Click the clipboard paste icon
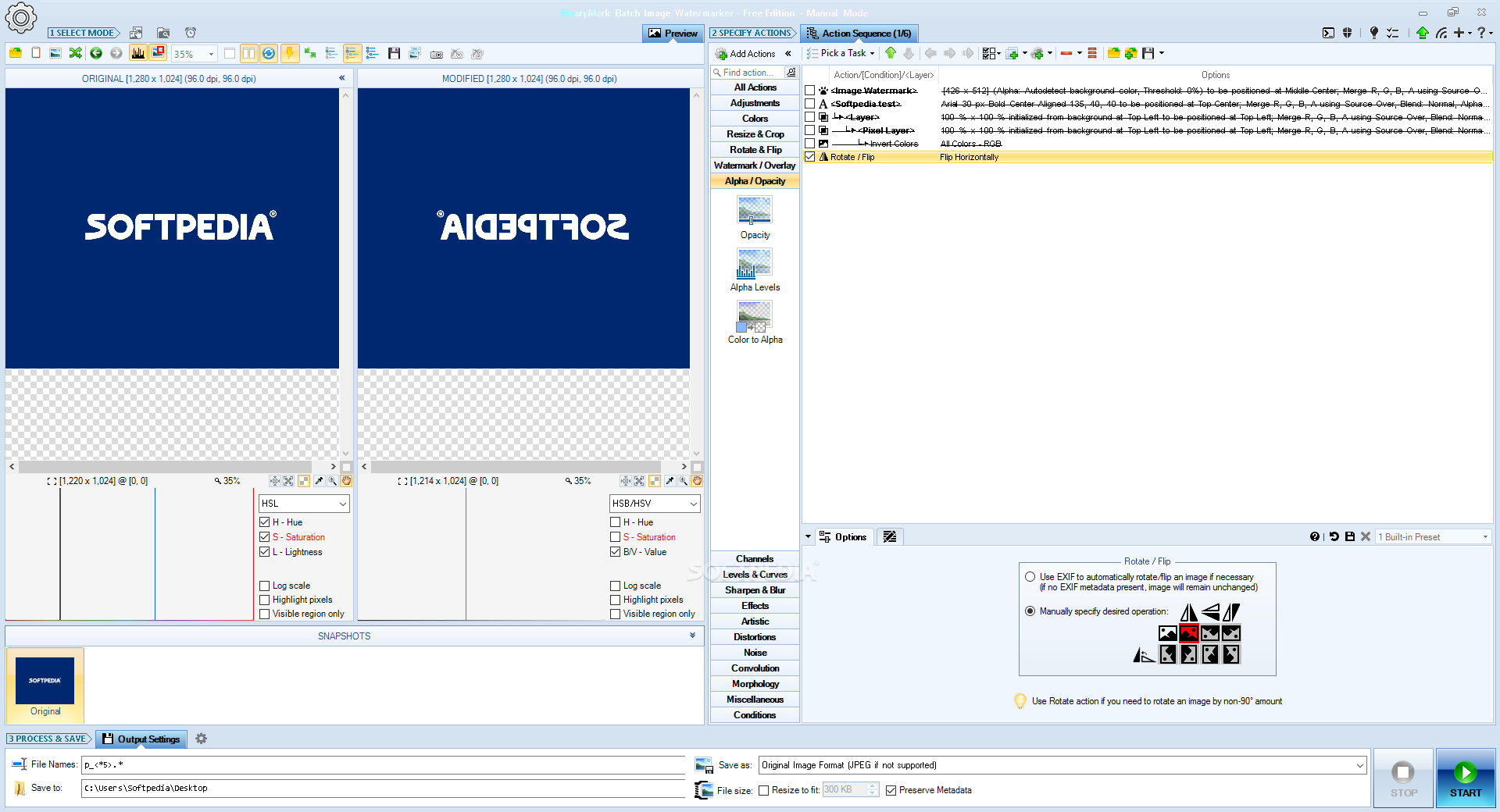This screenshot has height=812, width=1500. click(36, 53)
